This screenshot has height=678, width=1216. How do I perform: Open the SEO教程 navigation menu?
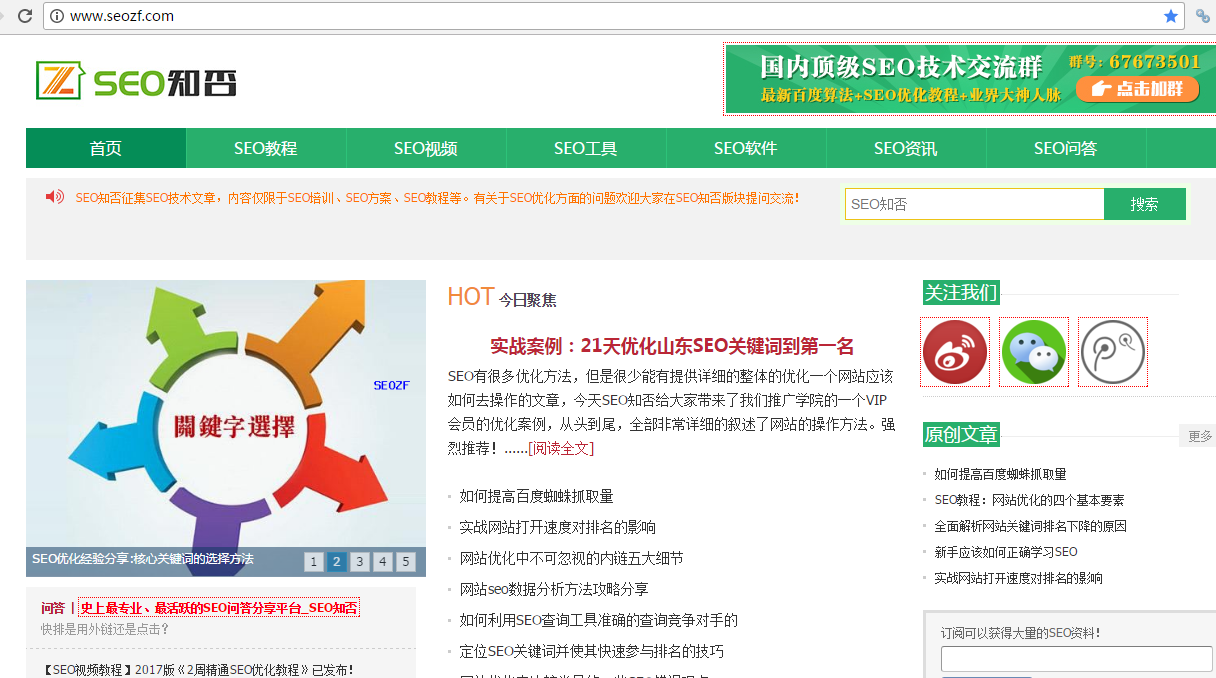click(x=266, y=149)
